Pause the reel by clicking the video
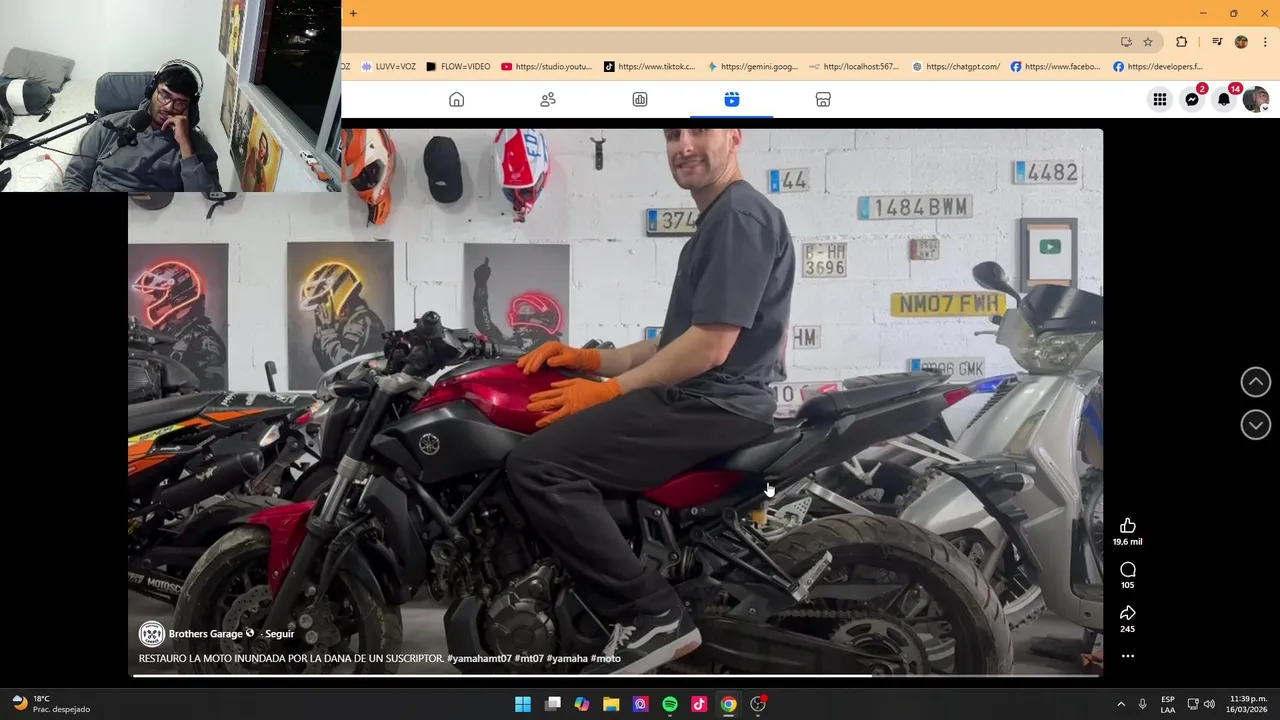 (x=615, y=400)
